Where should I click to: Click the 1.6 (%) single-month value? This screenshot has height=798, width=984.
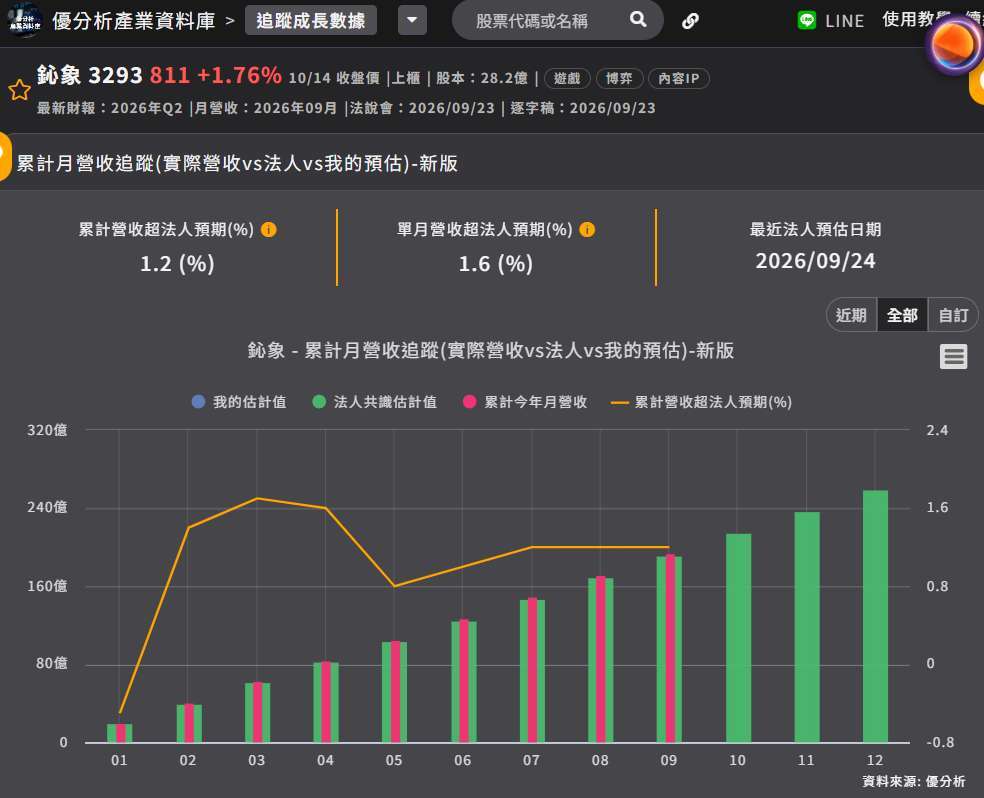click(496, 263)
